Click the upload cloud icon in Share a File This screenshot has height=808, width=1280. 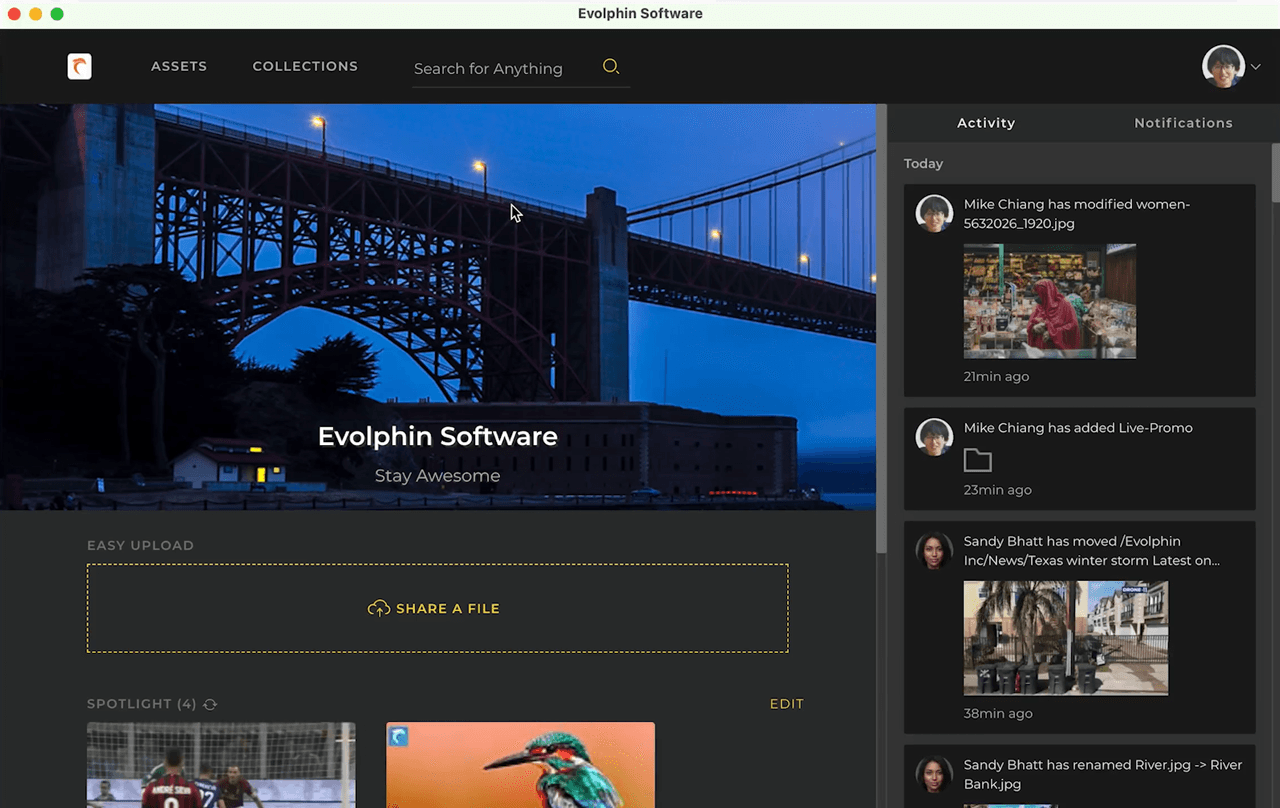379,608
